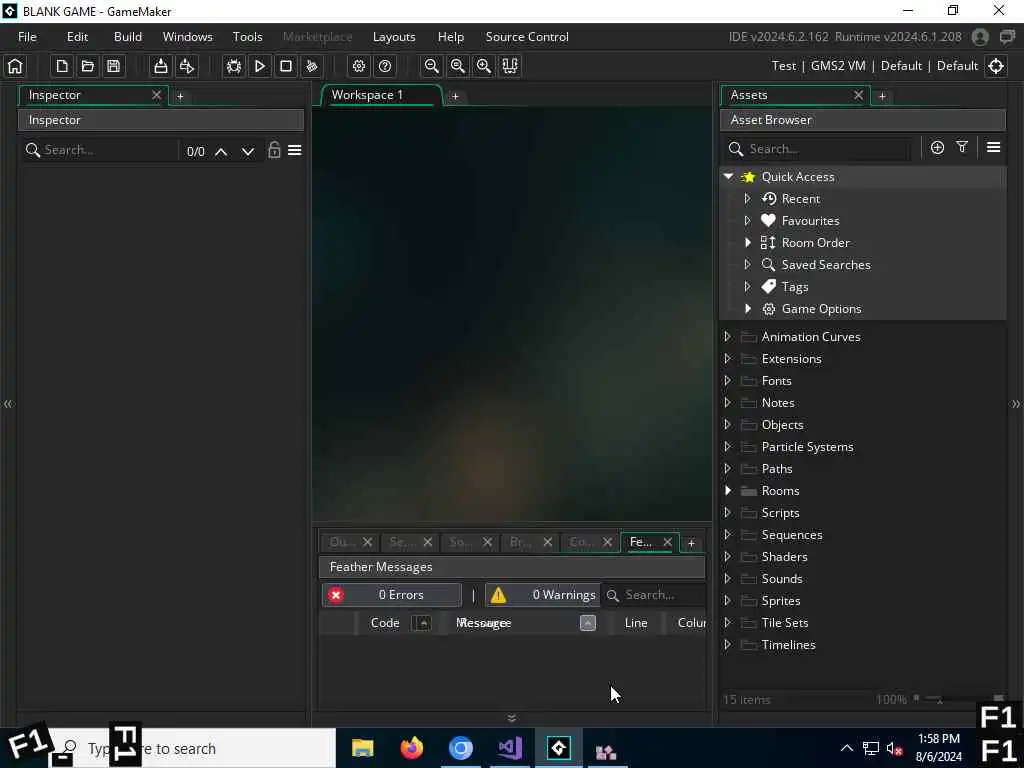Open target manager crosshair icon
Screen dimensions: 1024x768
click(x=996, y=66)
